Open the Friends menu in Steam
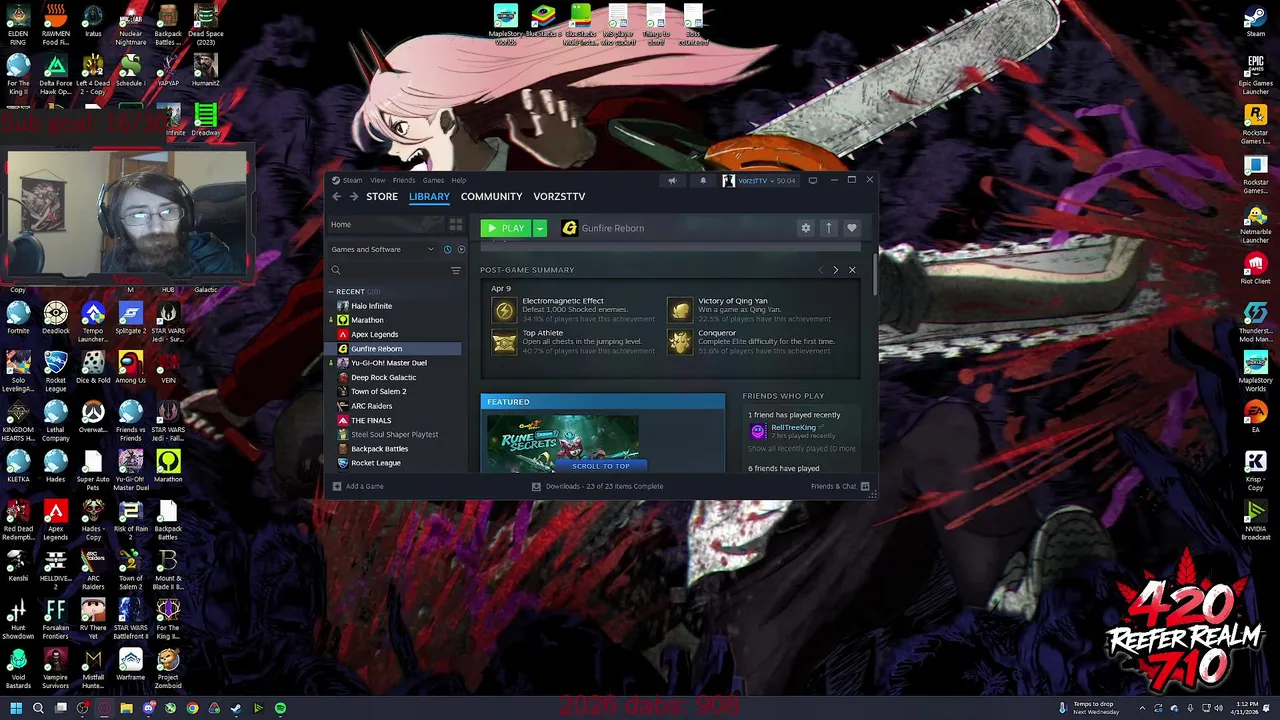 click(x=404, y=180)
